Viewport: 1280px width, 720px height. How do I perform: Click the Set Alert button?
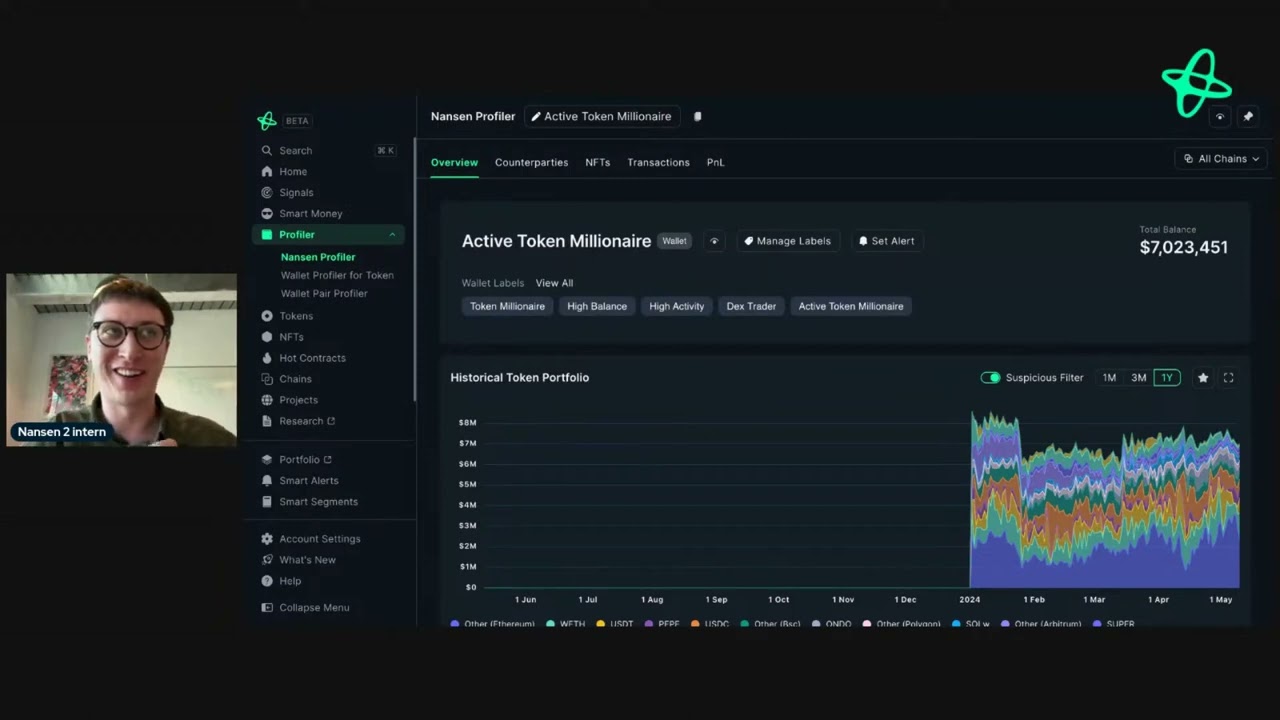pyautogui.click(x=887, y=241)
